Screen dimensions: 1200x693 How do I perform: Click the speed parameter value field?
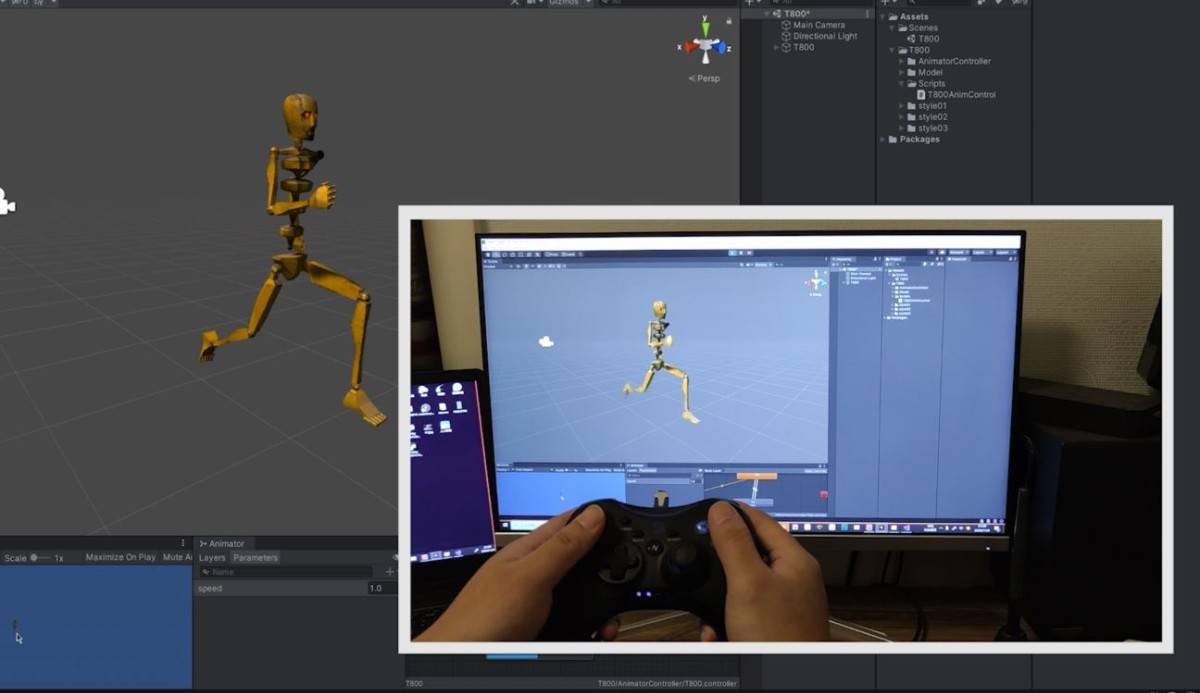380,588
